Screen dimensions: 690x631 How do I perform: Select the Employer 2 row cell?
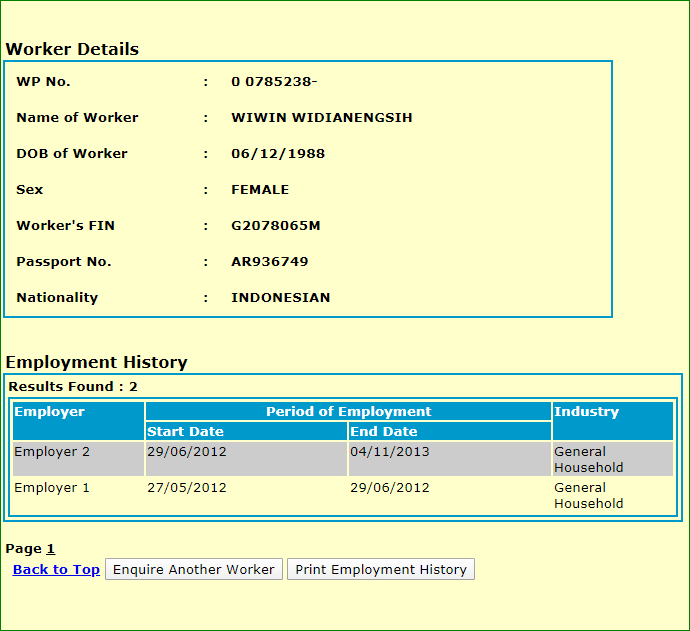tap(52, 452)
